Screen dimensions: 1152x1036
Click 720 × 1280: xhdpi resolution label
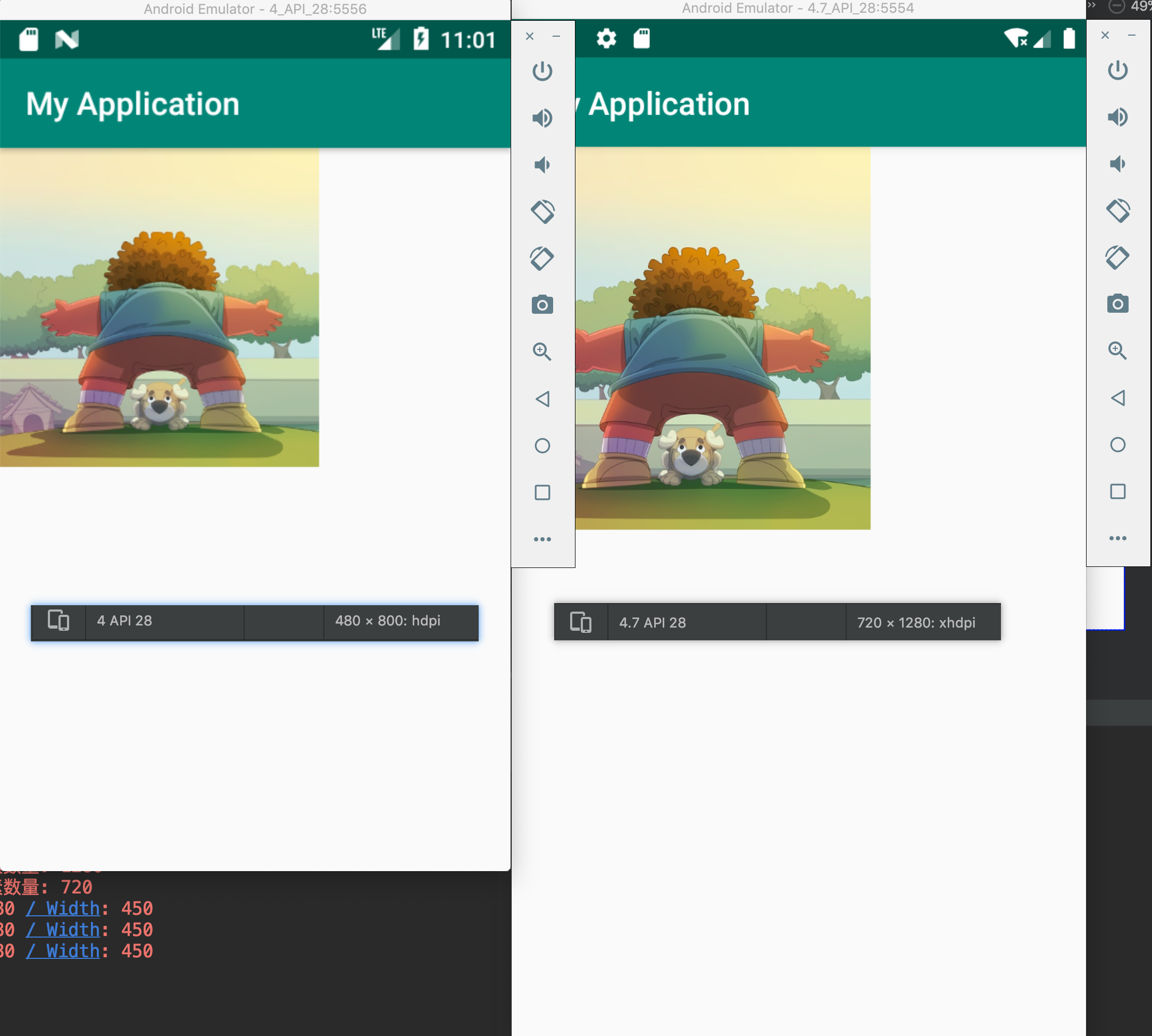[x=916, y=622]
